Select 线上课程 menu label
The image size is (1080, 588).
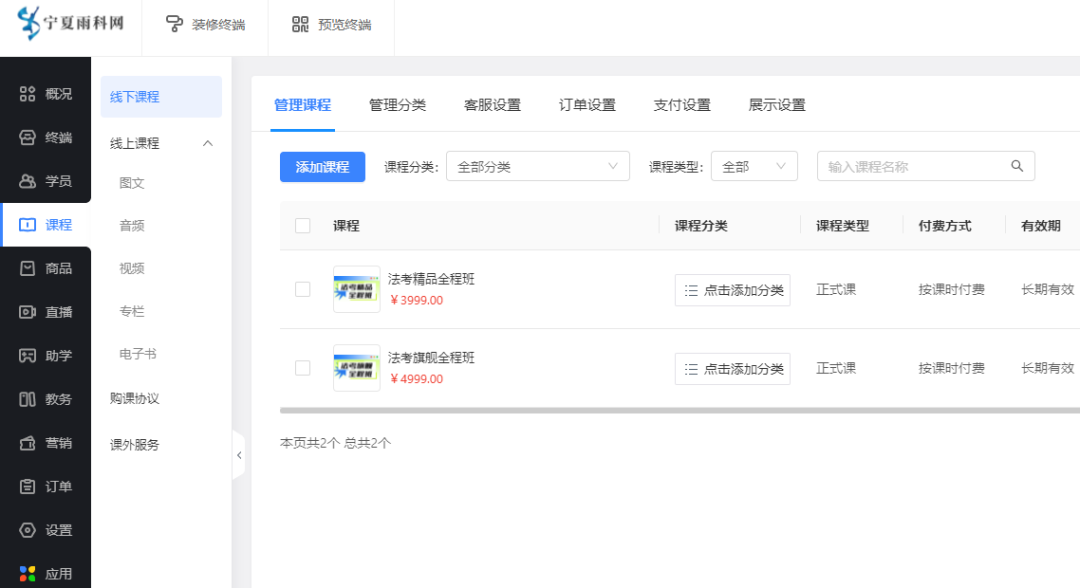[x=134, y=143]
